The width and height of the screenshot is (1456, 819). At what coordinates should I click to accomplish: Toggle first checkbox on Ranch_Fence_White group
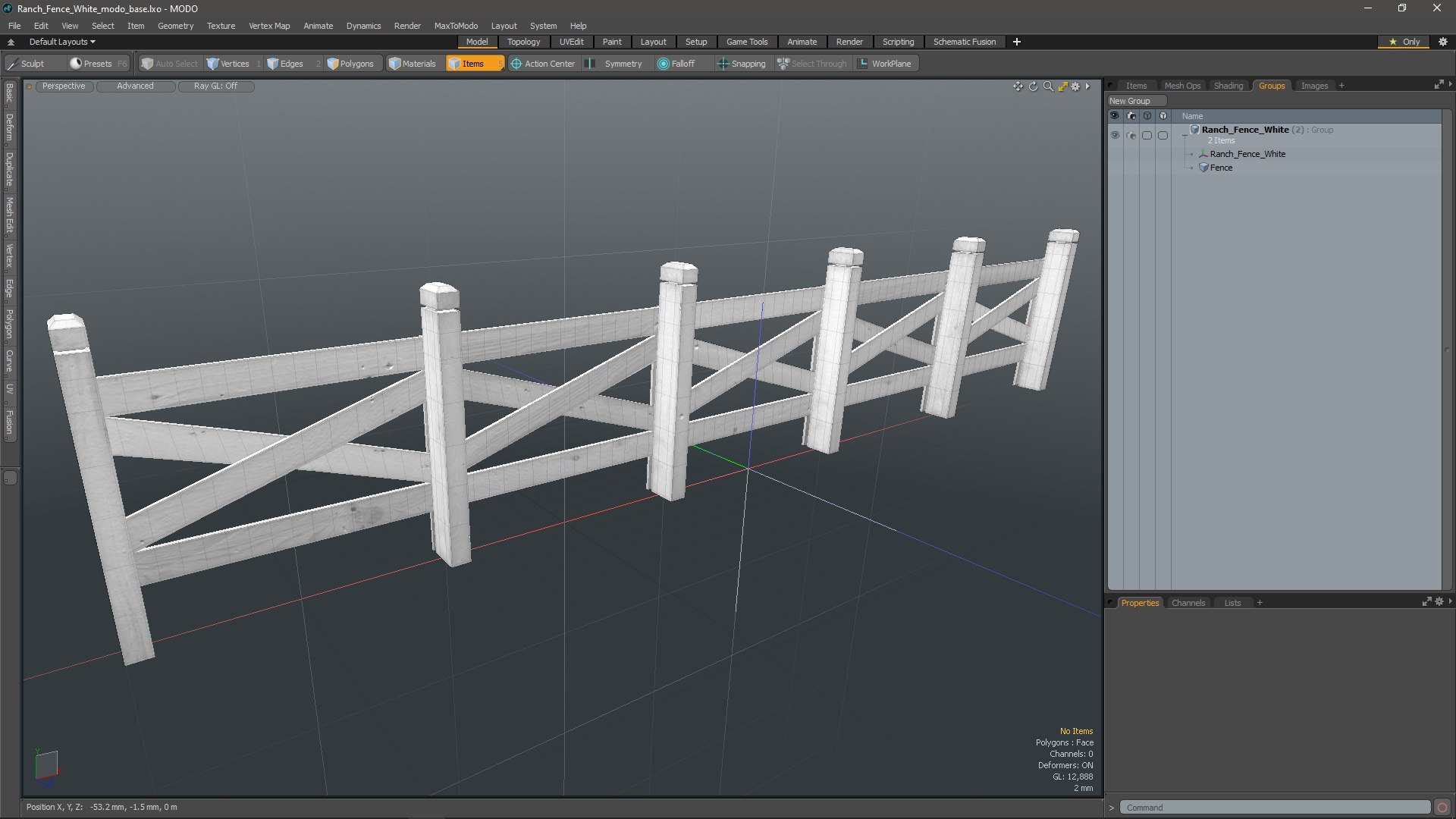pyautogui.click(x=1147, y=135)
